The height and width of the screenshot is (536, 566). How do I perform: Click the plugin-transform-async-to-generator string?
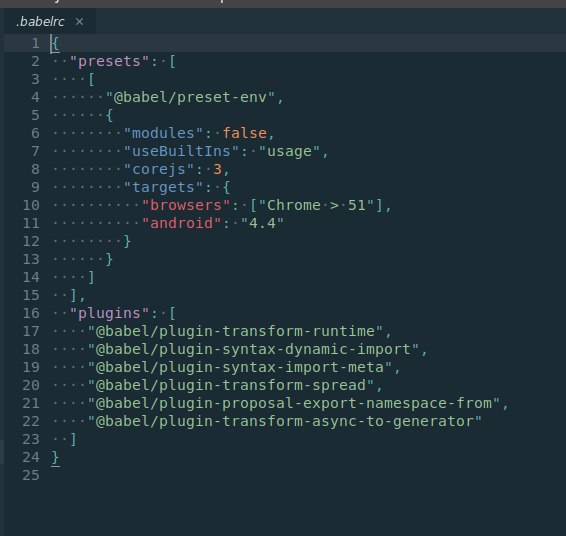(285, 422)
